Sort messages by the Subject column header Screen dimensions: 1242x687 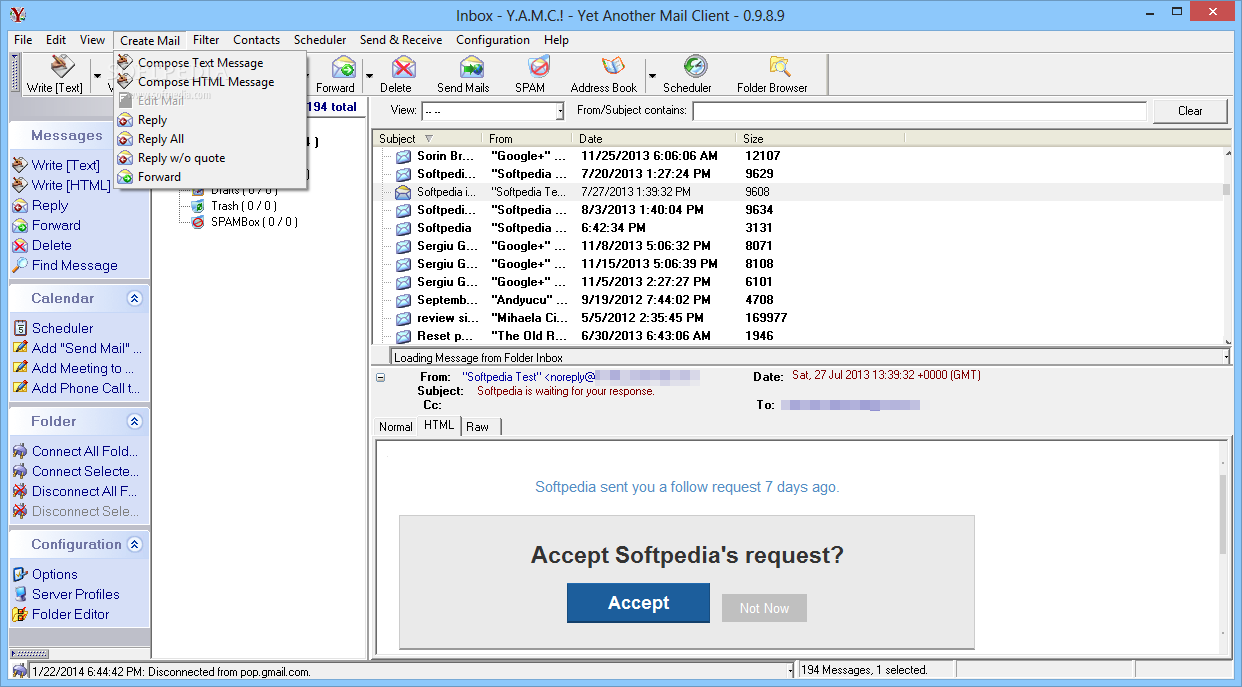click(427, 139)
